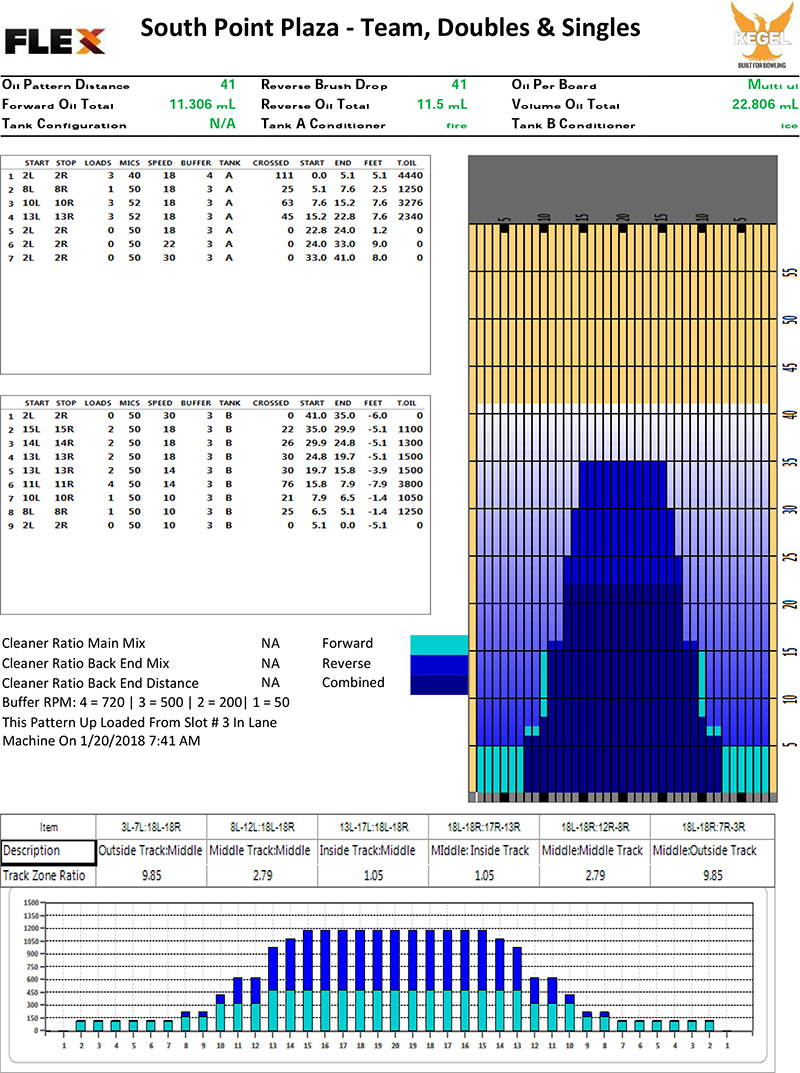
Task: Click the South Point Plaza report title
Action: pyautogui.click(x=390, y=28)
